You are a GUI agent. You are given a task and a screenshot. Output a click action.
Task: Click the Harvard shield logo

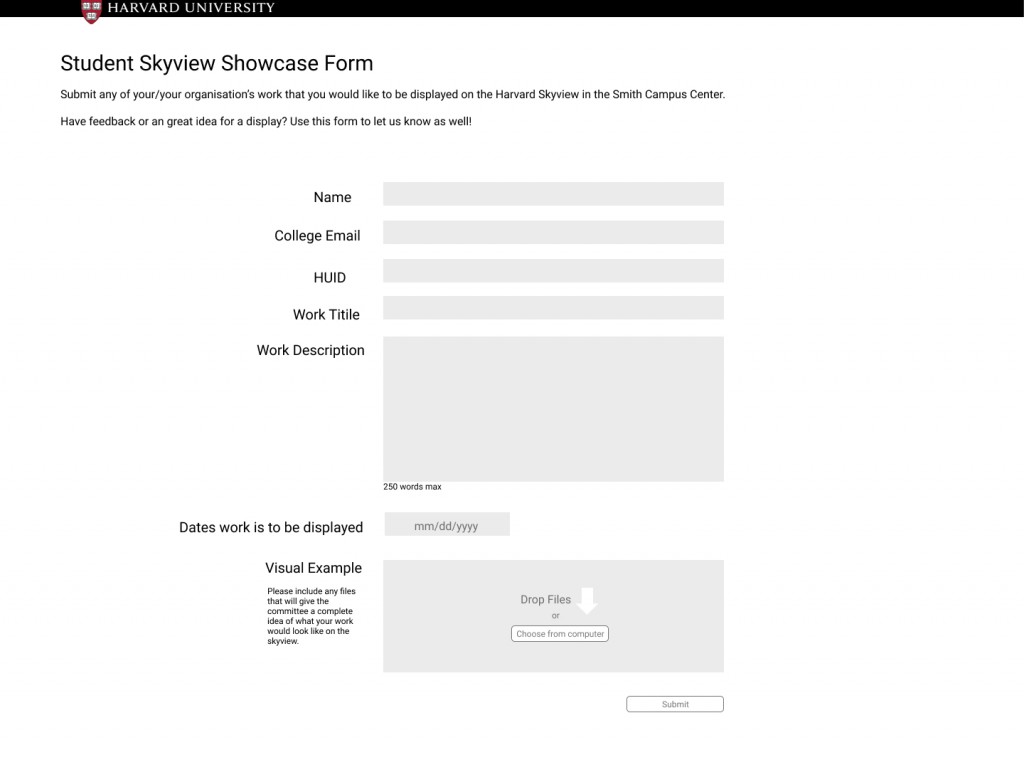(91, 10)
